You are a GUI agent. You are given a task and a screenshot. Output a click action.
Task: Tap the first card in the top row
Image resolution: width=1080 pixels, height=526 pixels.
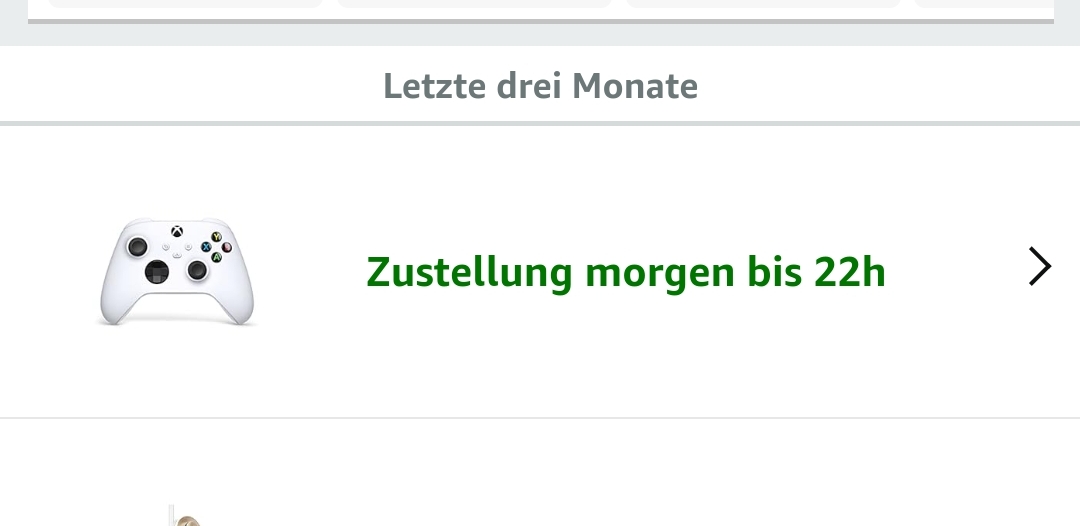tap(185, 3)
